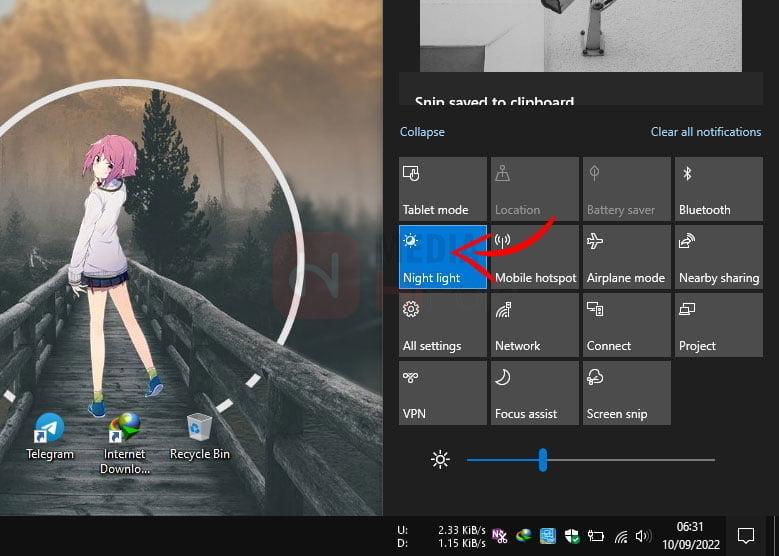Select Internet Download Manager desktop shortcut
779x556 pixels.
[125, 443]
